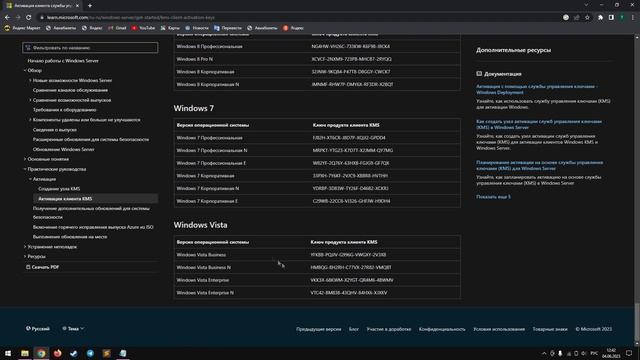This screenshot has height=360, width=640.
Task: Click the Windows 7 Профессиональная row
Action: tap(317, 138)
